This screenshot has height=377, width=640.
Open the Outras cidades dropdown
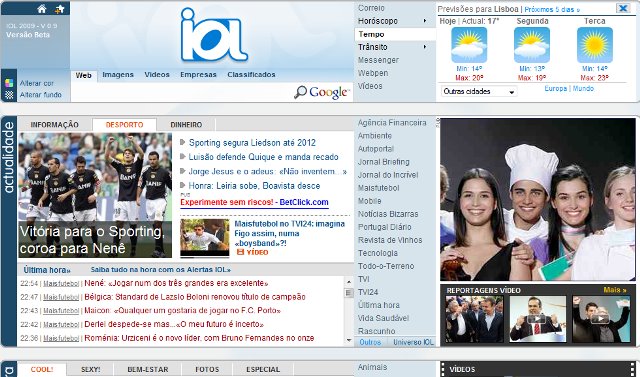tap(479, 91)
